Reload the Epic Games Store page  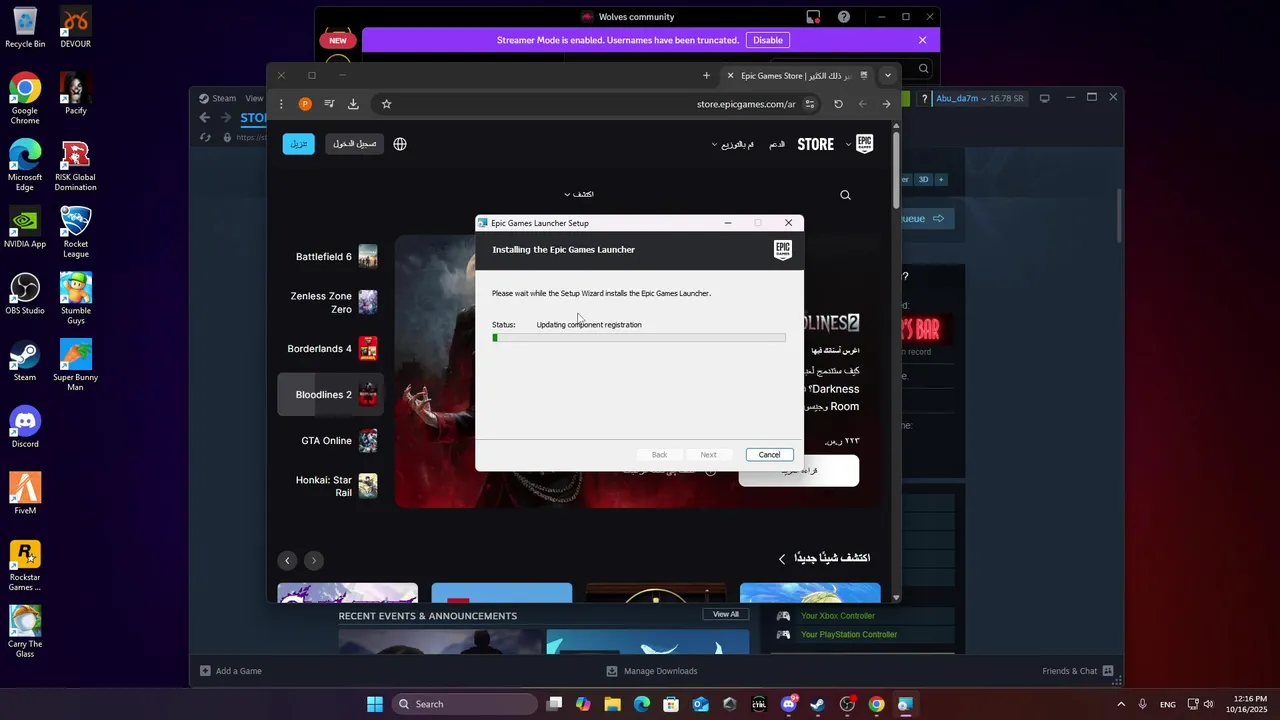tap(838, 104)
